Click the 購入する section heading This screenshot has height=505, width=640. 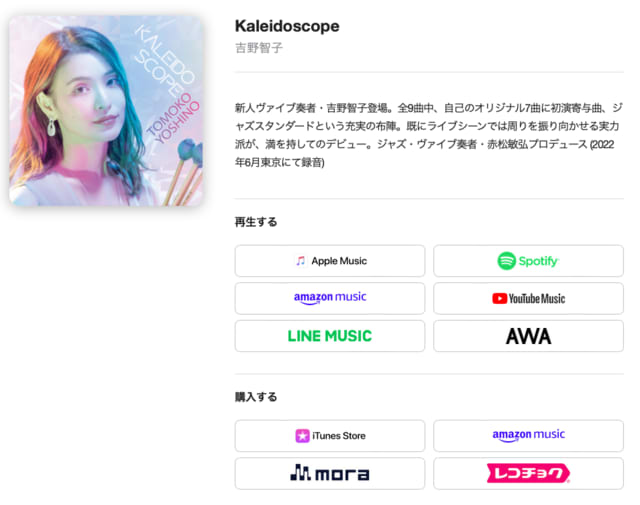click(256, 397)
